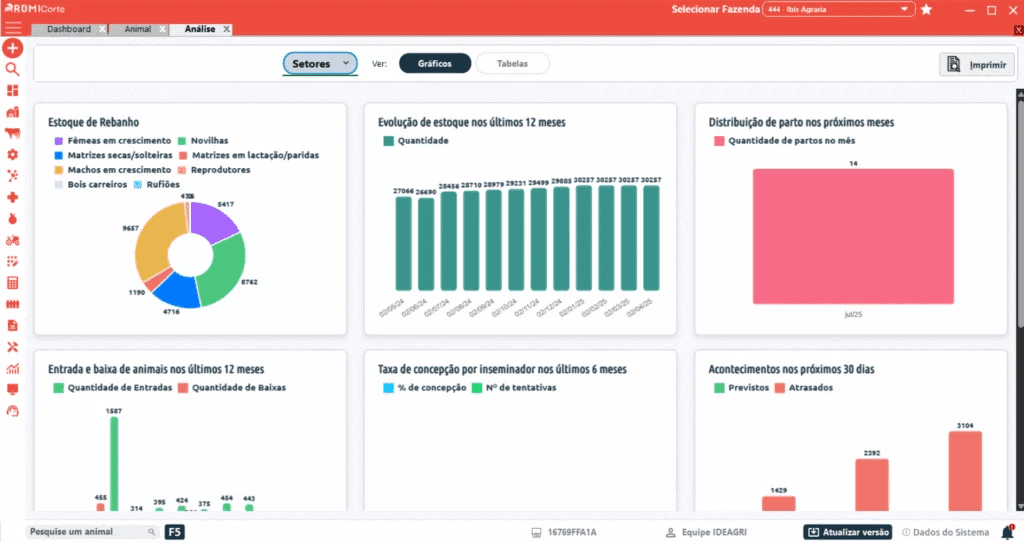Open the health cross icon in sidebar
1024x542 pixels.
tap(12, 197)
